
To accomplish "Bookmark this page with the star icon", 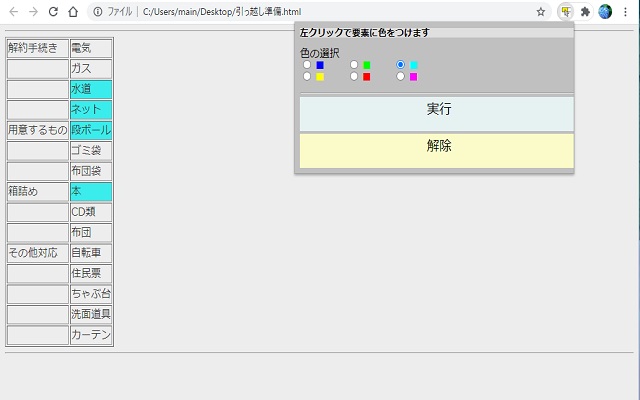I will (x=541, y=12).
